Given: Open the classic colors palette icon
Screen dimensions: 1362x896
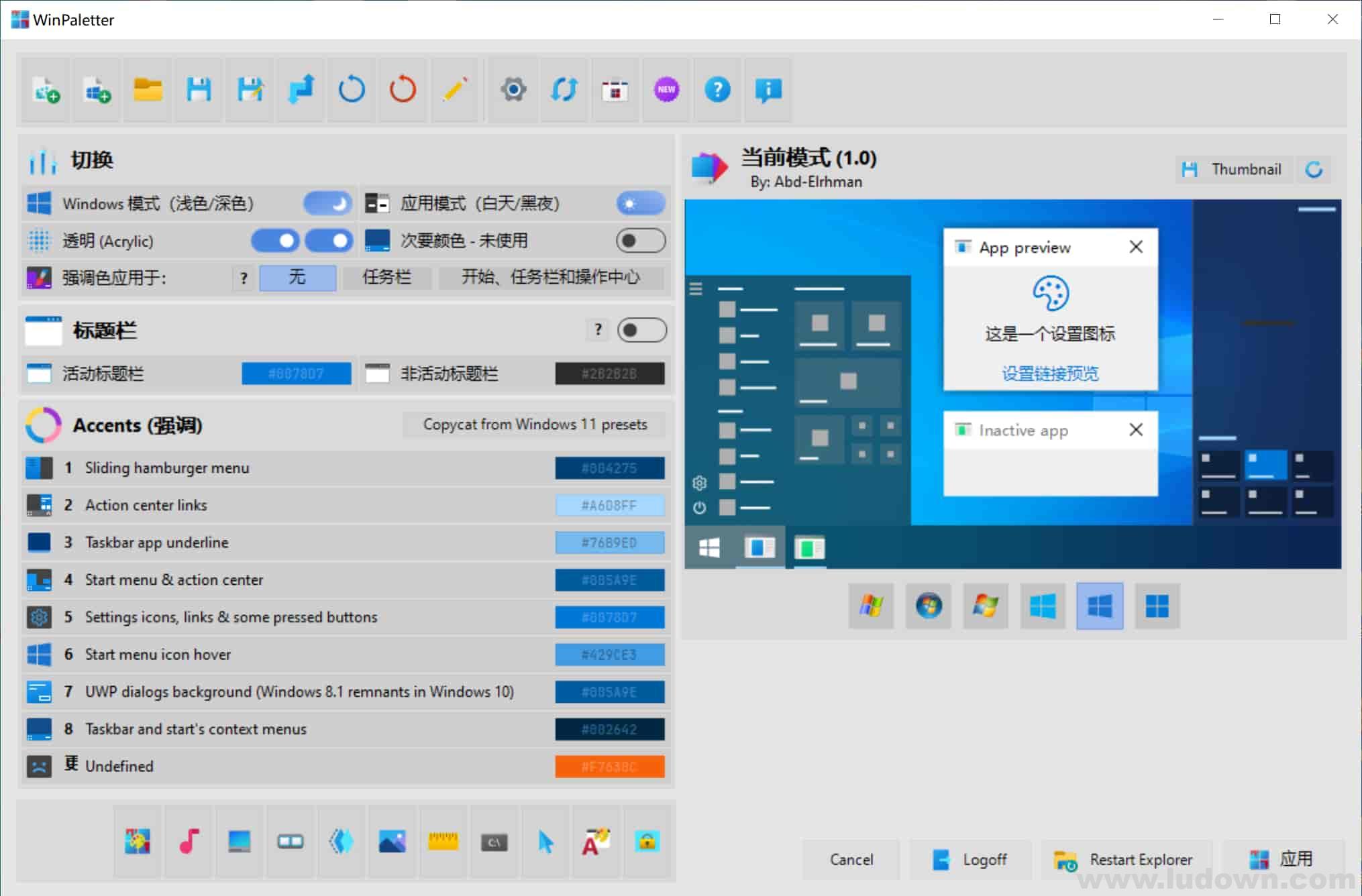Looking at the screenshot, I should click(x=138, y=841).
